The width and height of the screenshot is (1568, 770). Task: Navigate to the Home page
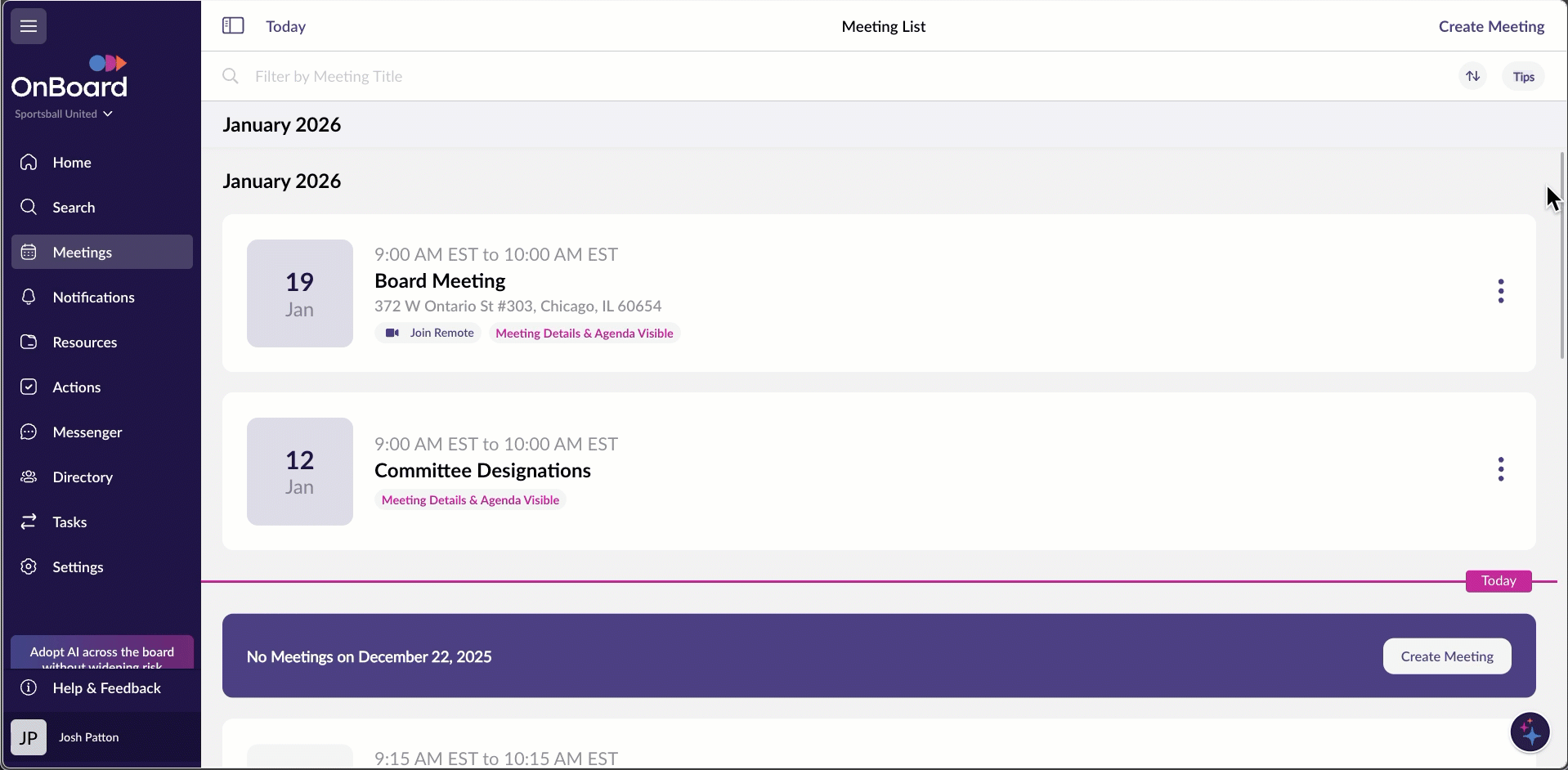click(72, 163)
